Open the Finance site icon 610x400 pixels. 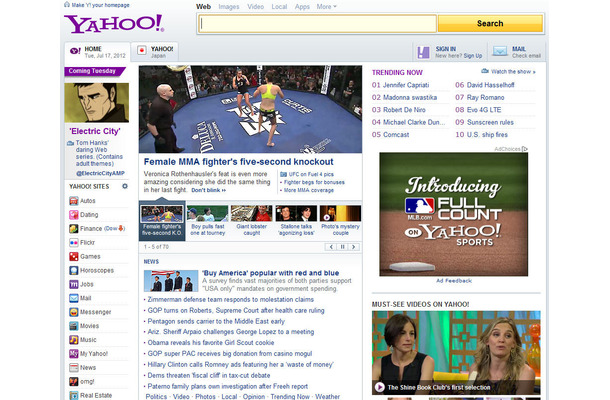pyautogui.click(x=74, y=229)
